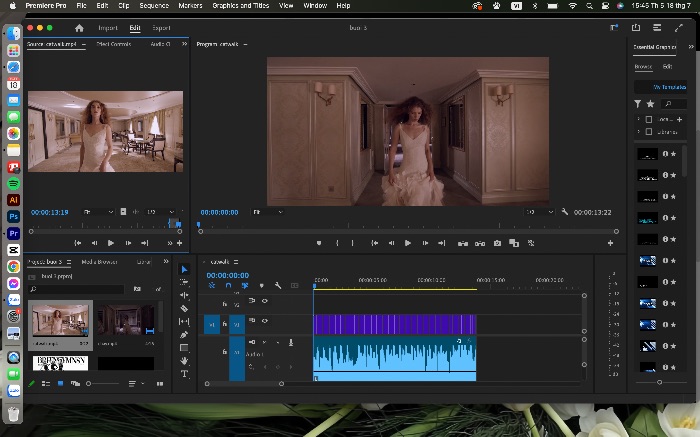Open Timeline display settings wrench

pyautogui.click(x=278, y=285)
